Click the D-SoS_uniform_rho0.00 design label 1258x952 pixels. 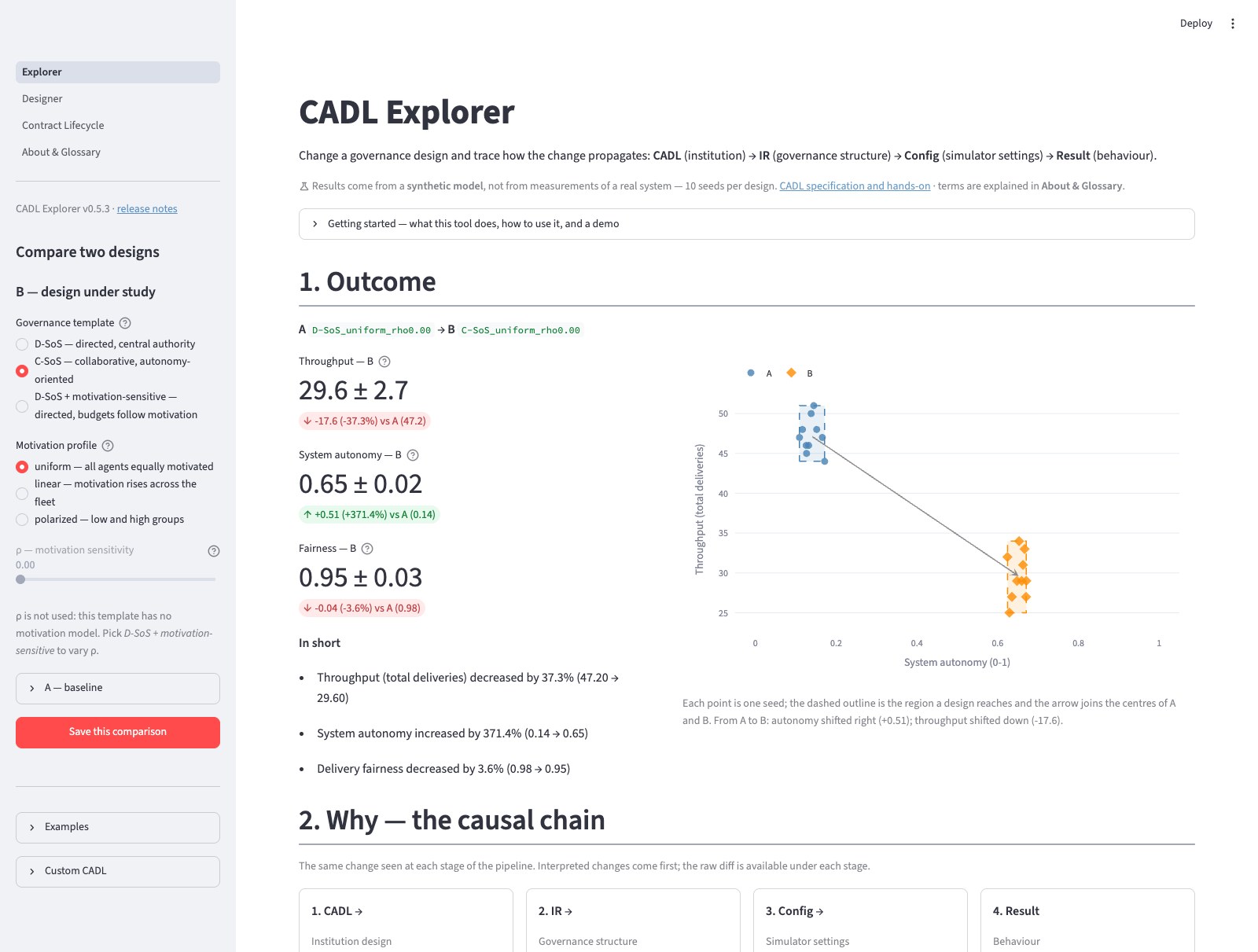(371, 331)
